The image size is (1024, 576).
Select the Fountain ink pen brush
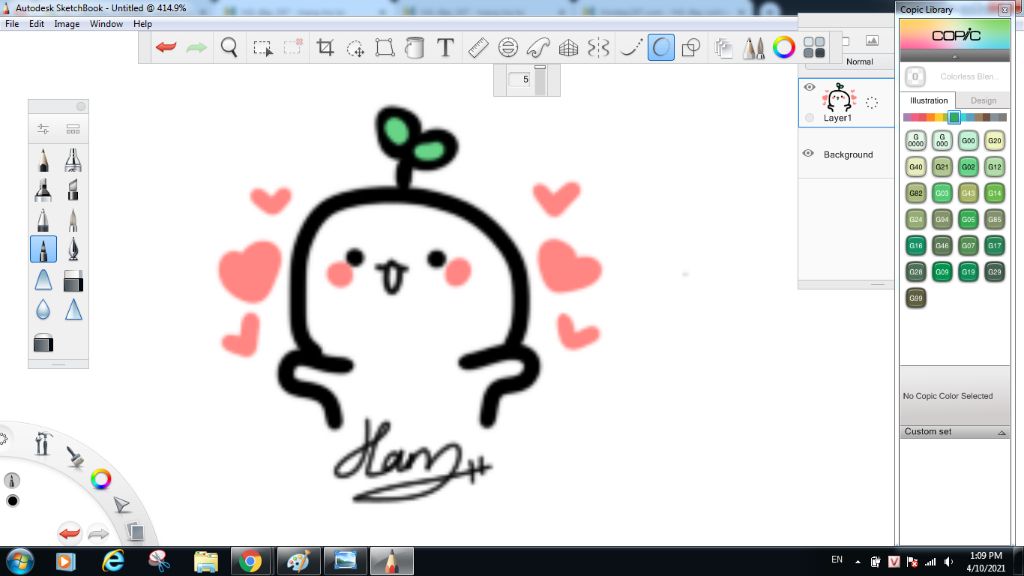coord(73,249)
